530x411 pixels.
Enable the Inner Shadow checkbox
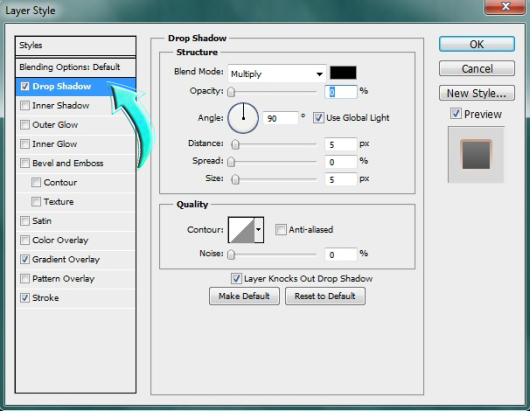coord(25,105)
